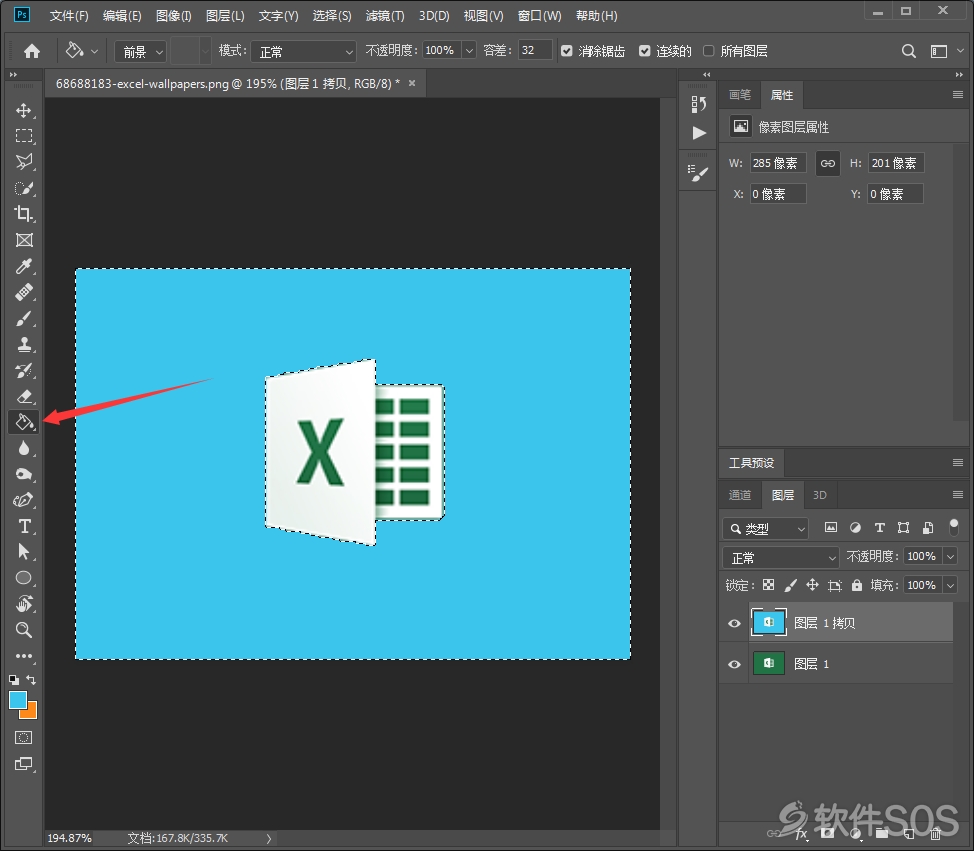The image size is (974, 851).
Task: Select the Eyedropper tool
Action: click(x=24, y=266)
